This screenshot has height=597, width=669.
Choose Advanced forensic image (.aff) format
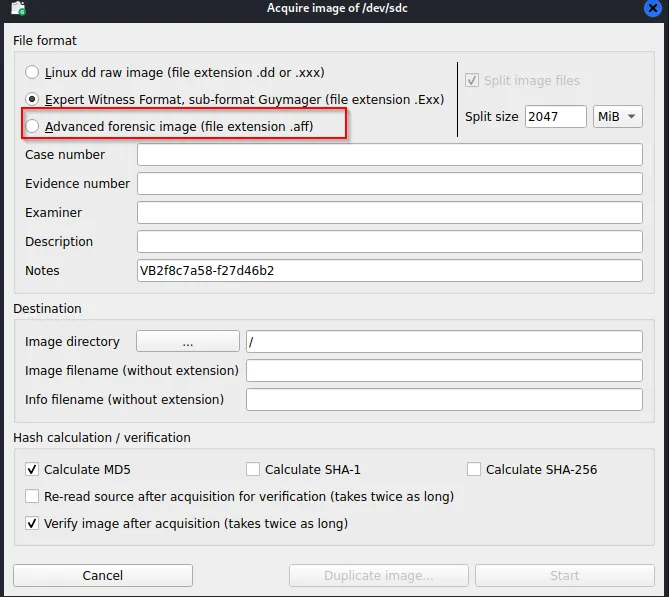coord(33,126)
